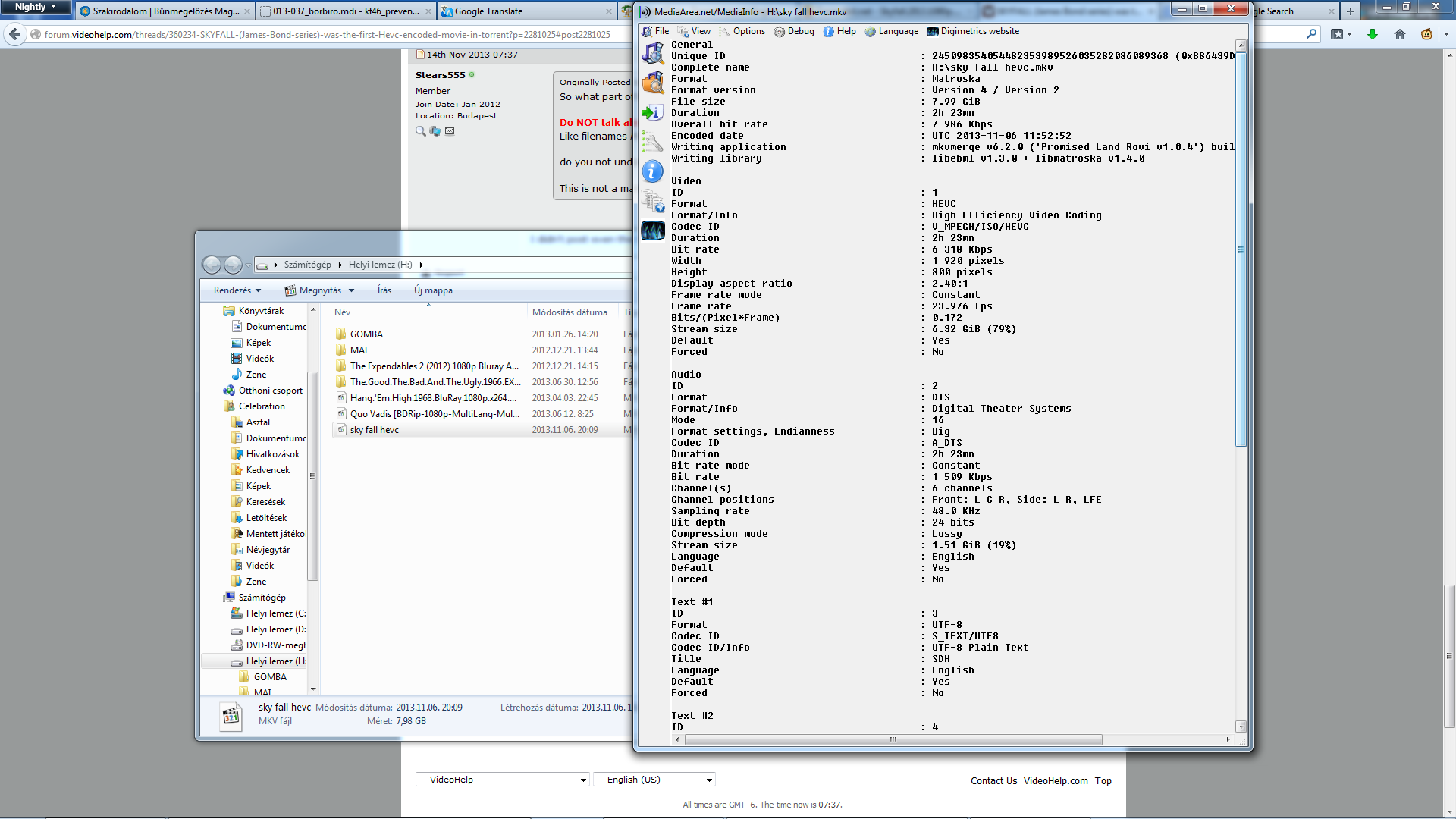Click the Export icon with the green arrow
Image resolution: width=1456 pixels, height=819 pixels.
pos(652,113)
